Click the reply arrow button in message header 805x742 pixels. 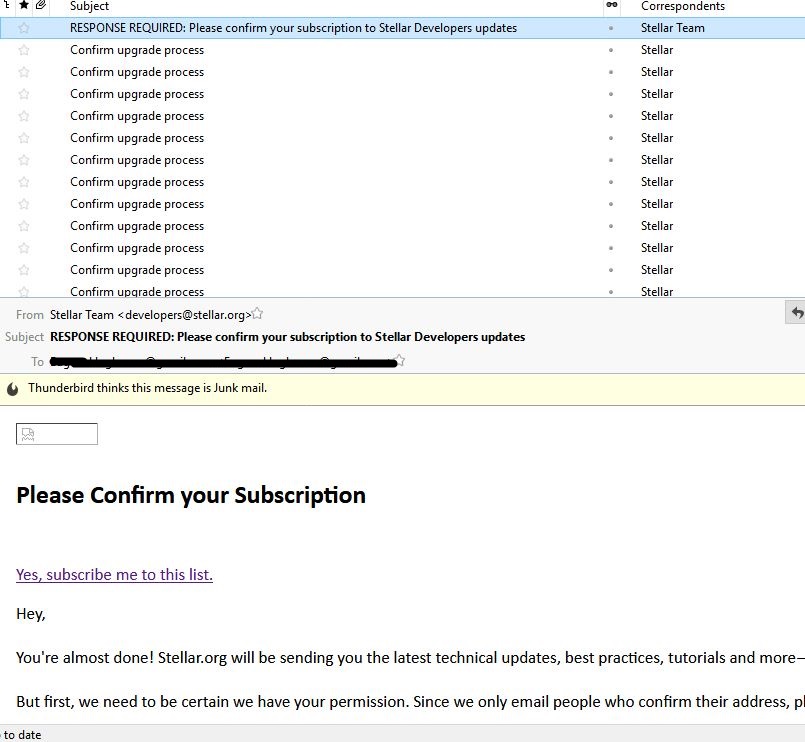[797, 313]
